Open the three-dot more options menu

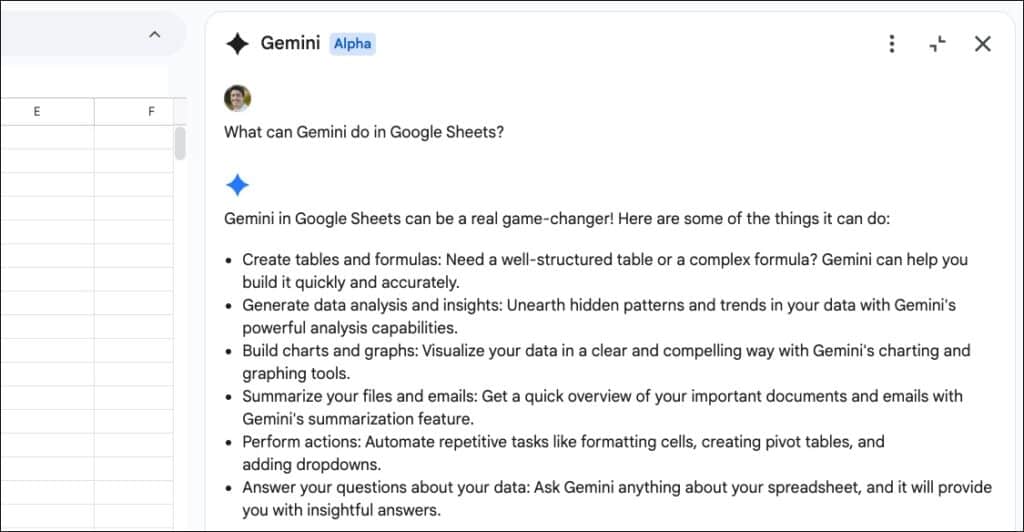892,44
